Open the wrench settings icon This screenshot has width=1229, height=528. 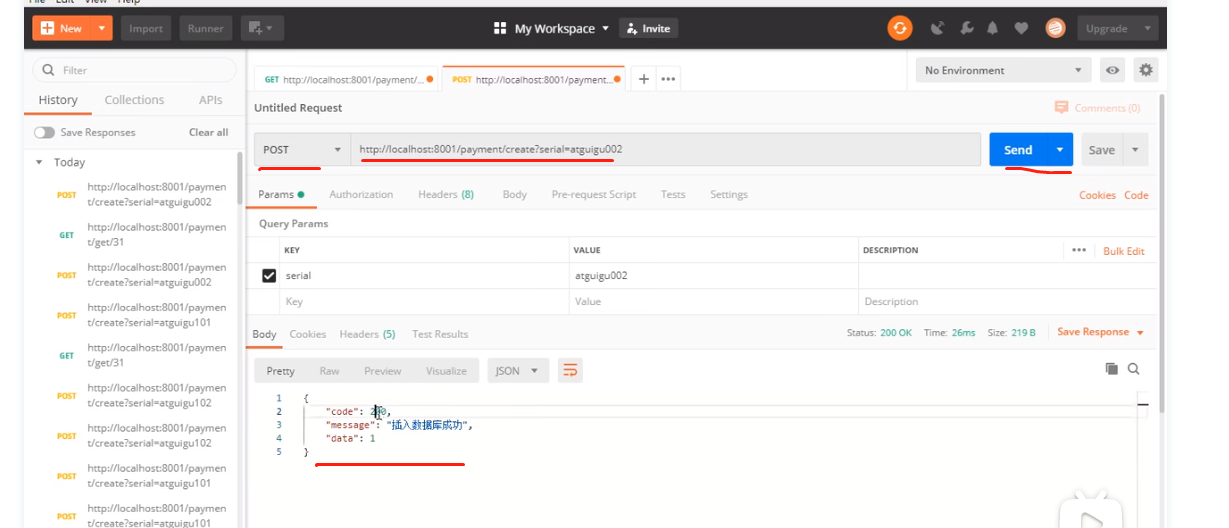click(x=966, y=28)
